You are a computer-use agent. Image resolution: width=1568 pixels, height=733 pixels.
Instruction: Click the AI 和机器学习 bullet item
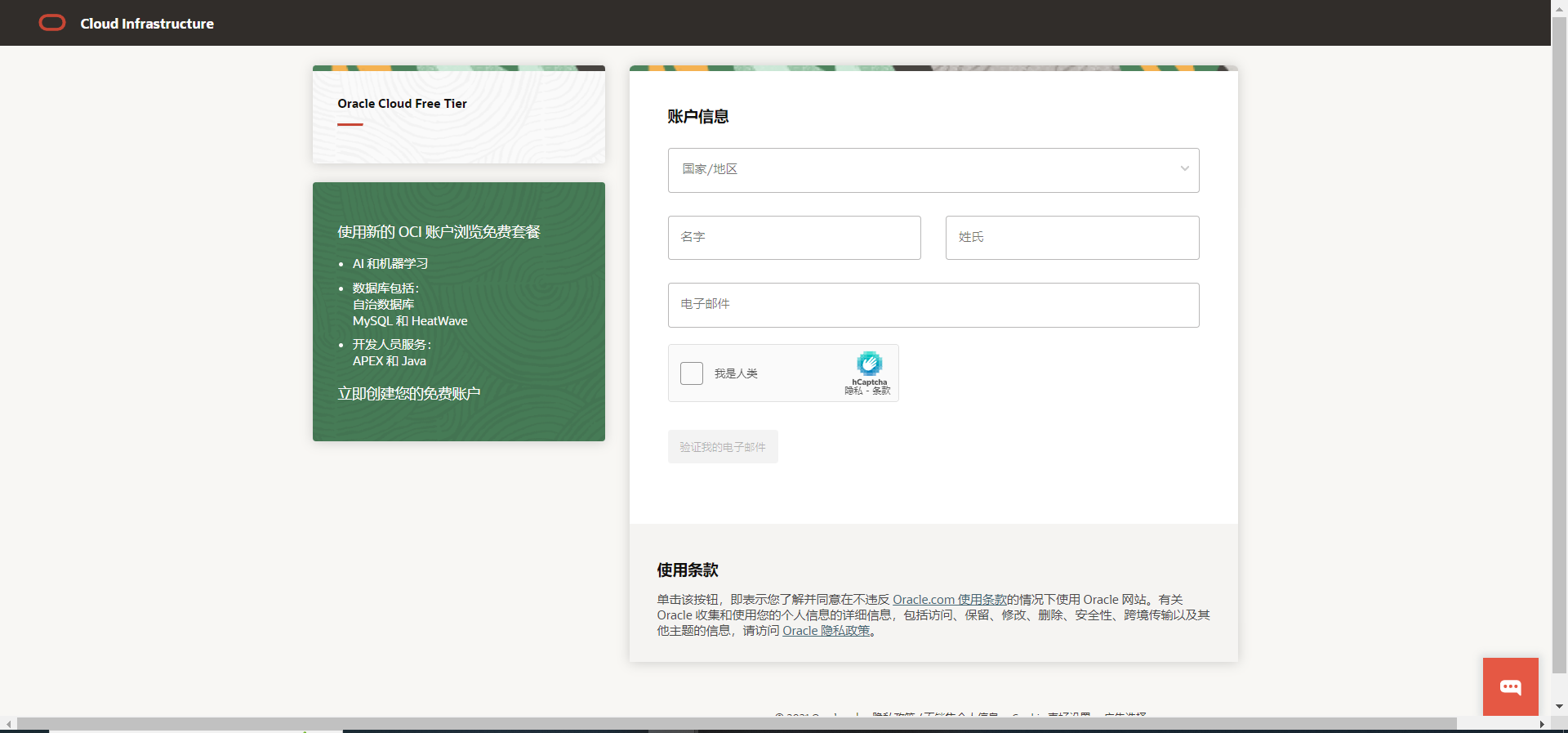[x=390, y=264]
